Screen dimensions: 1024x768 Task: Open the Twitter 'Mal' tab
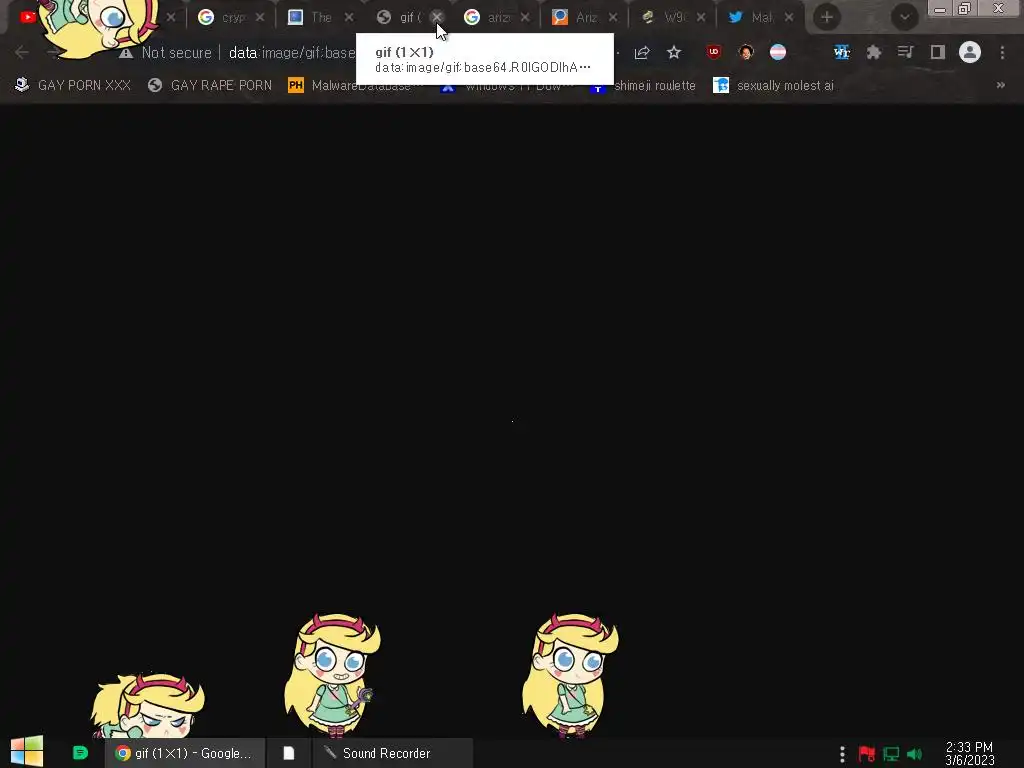[x=752, y=18]
